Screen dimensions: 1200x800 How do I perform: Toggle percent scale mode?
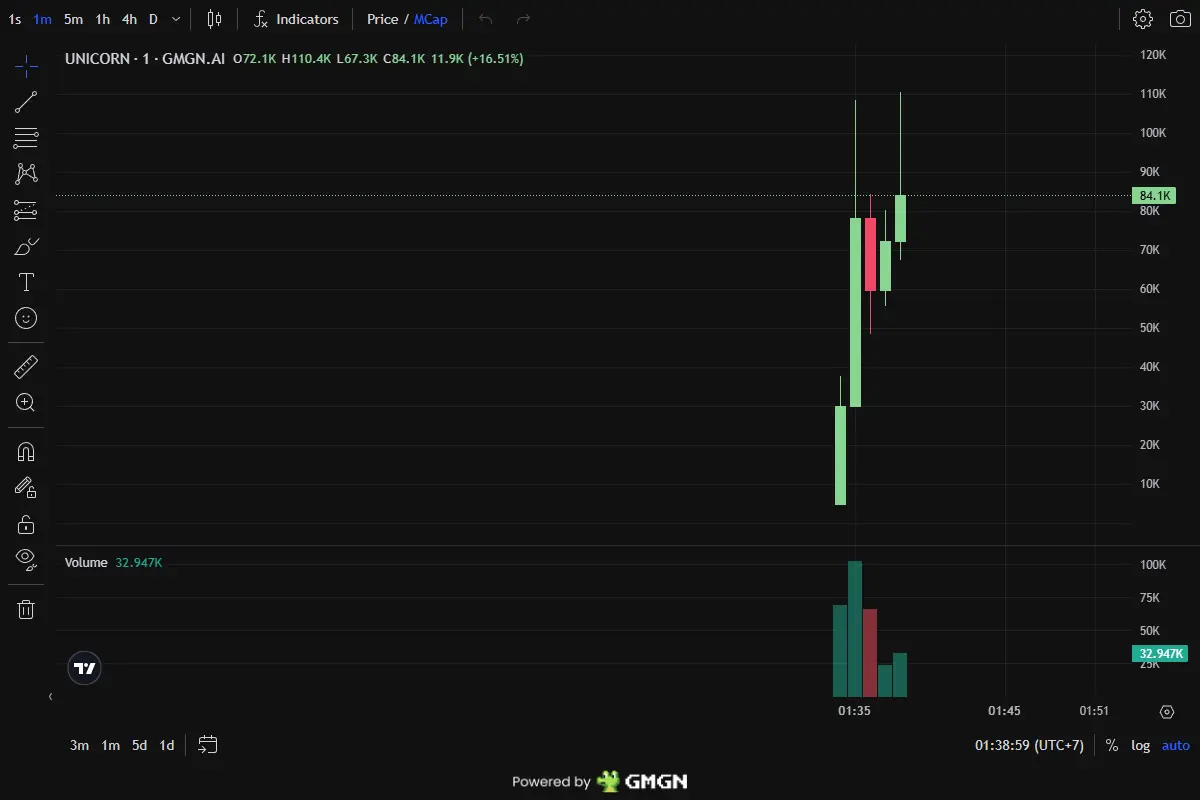(1112, 745)
